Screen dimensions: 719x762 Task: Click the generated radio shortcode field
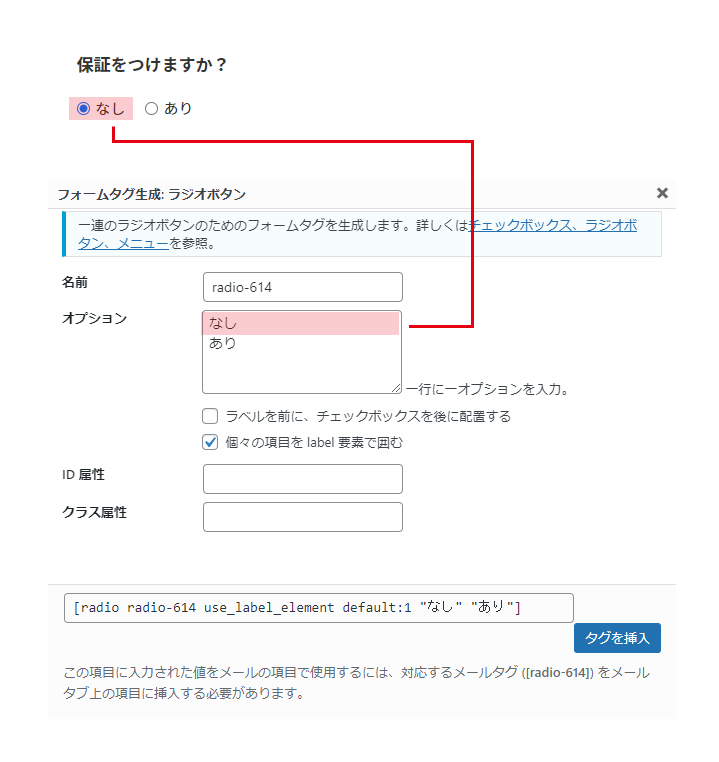(318, 608)
